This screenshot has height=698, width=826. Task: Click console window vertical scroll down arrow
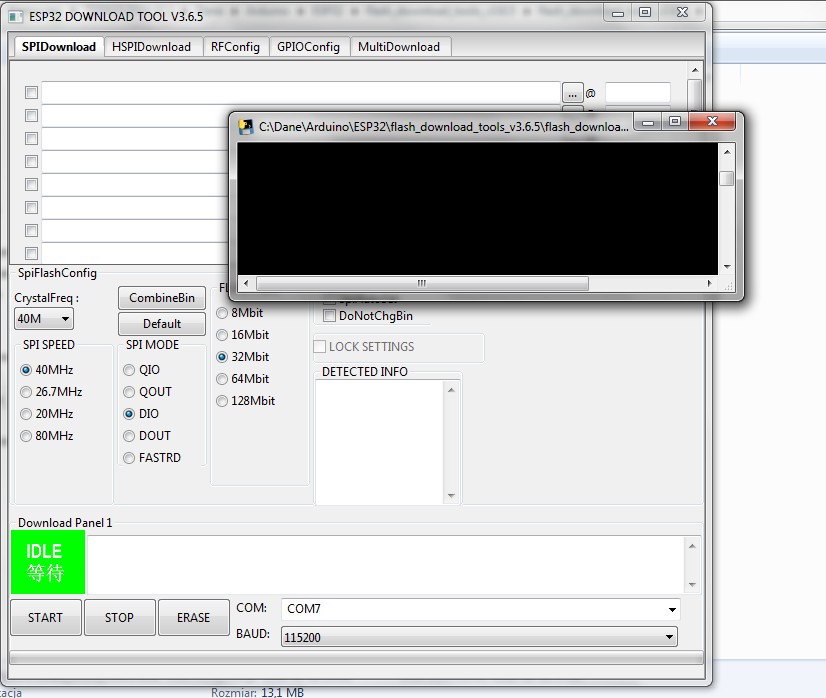[727, 267]
